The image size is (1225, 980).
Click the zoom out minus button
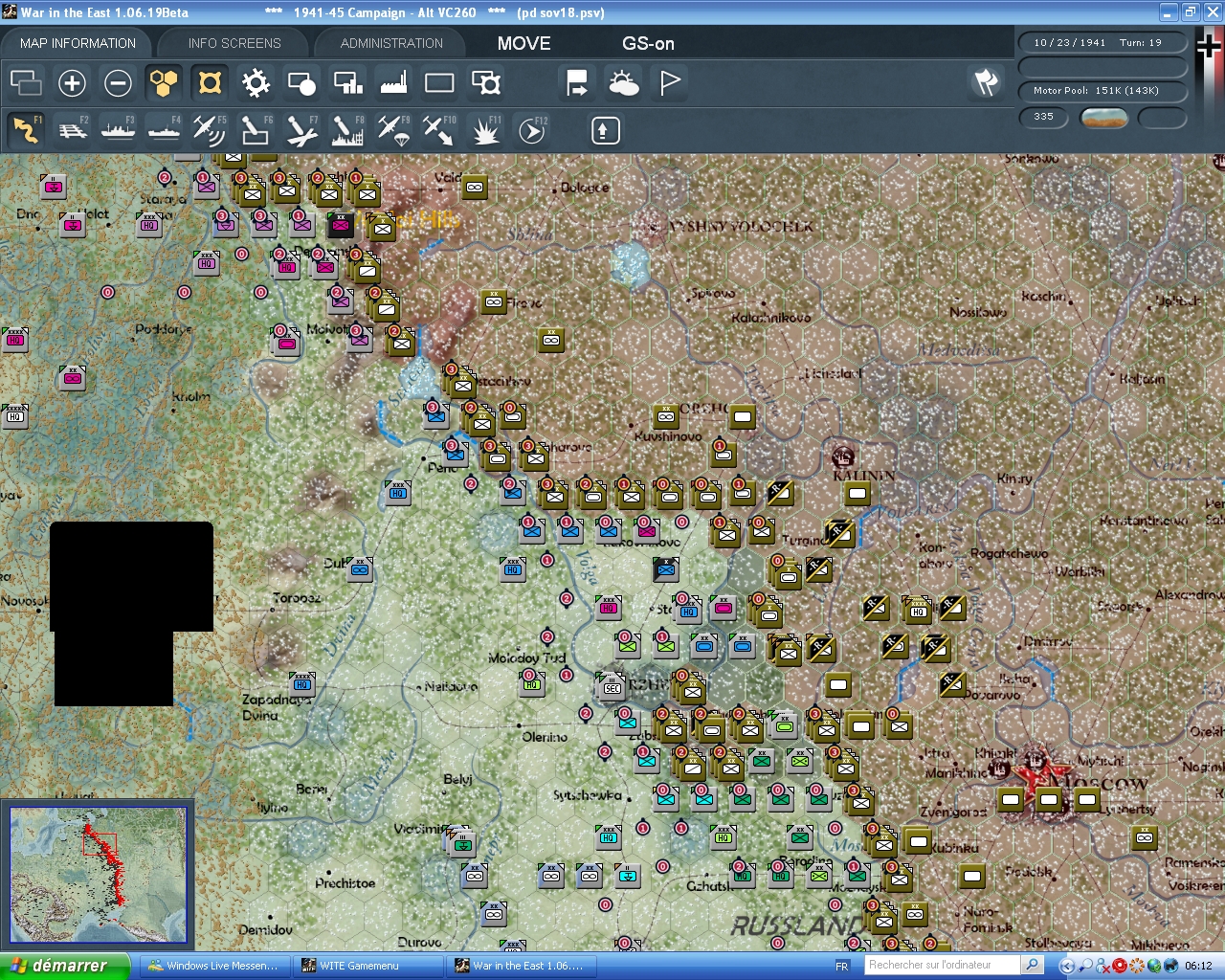coord(118,83)
